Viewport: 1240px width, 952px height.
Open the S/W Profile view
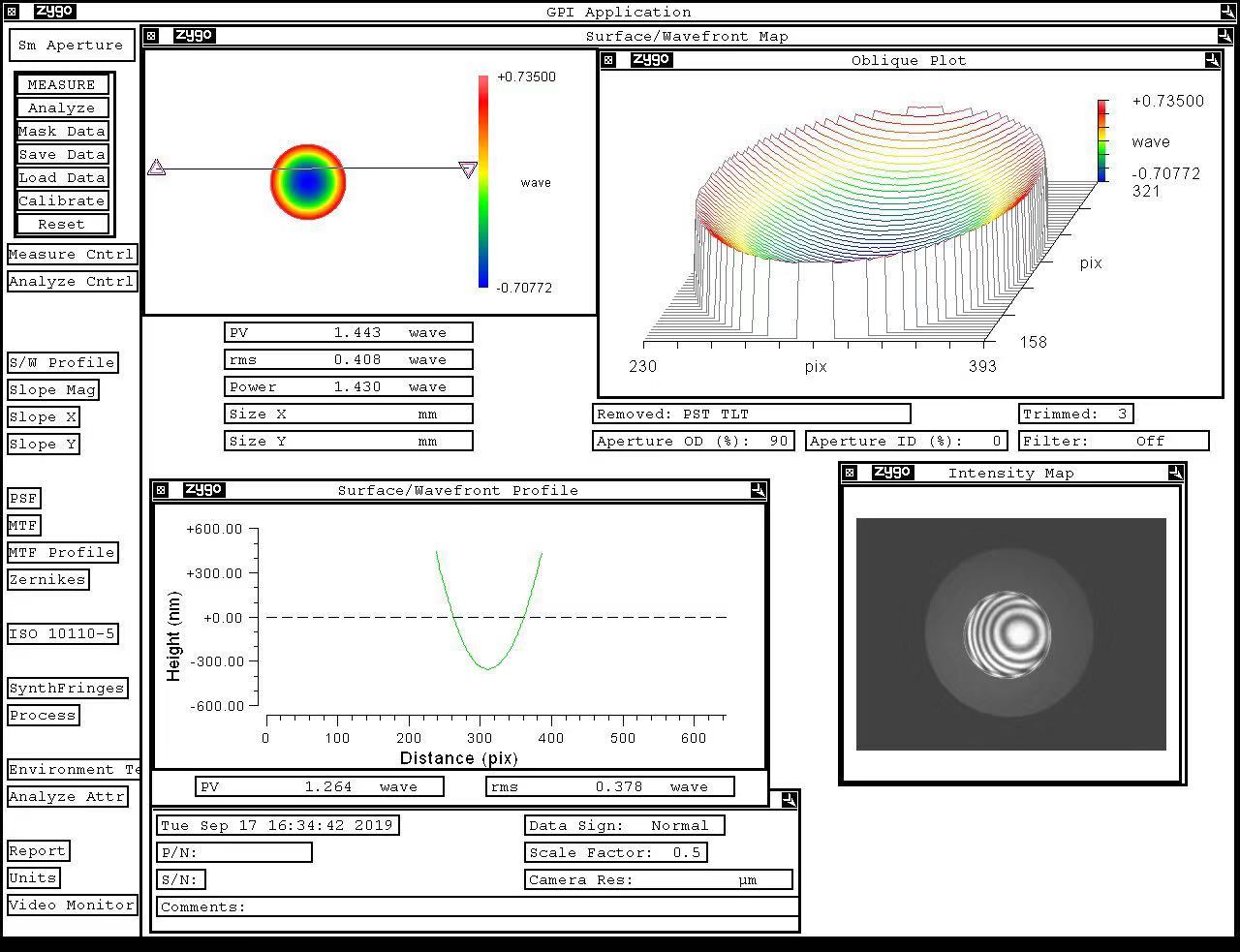(63, 363)
